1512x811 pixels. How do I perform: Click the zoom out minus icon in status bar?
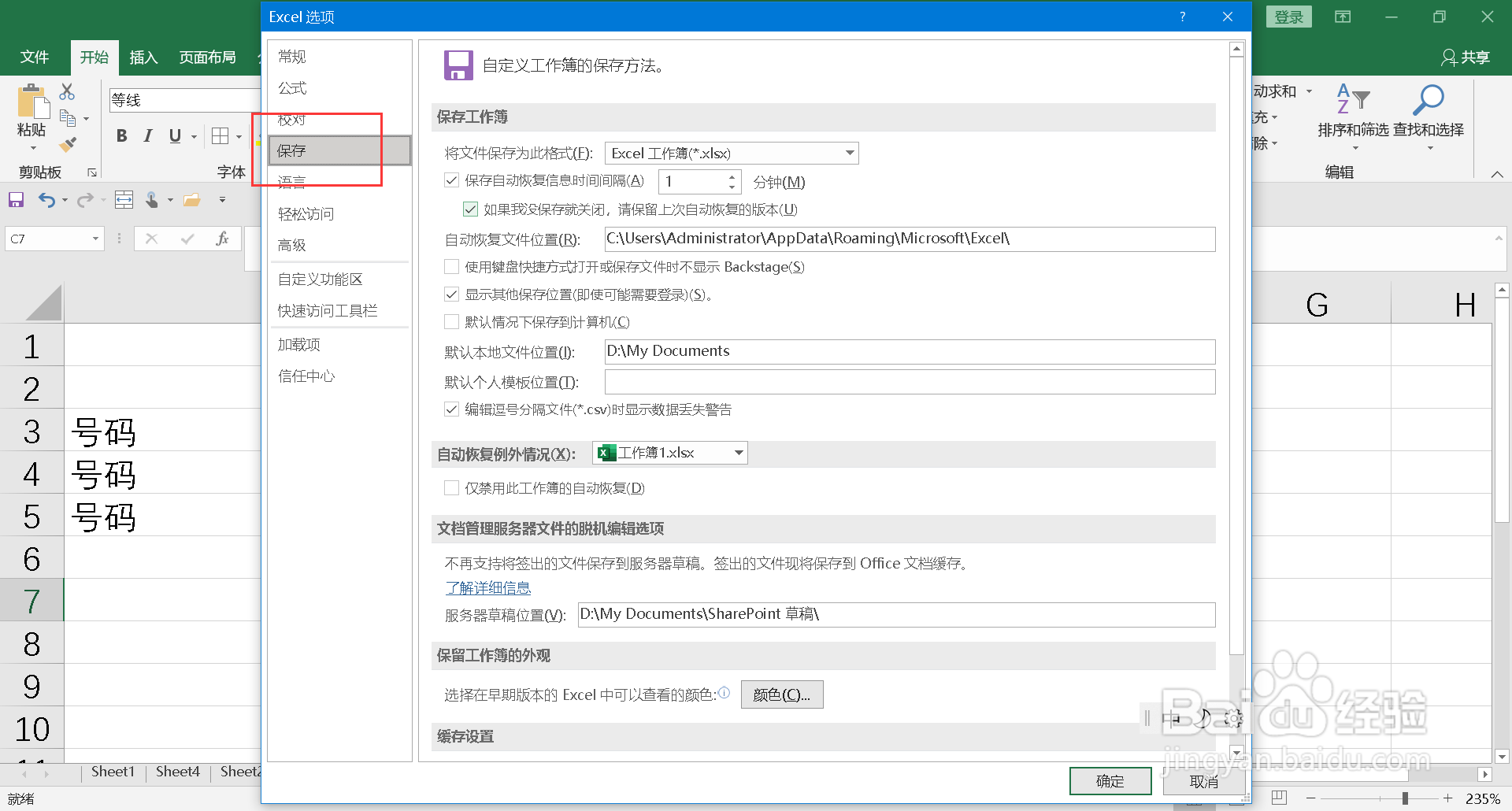(x=1310, y=798)
